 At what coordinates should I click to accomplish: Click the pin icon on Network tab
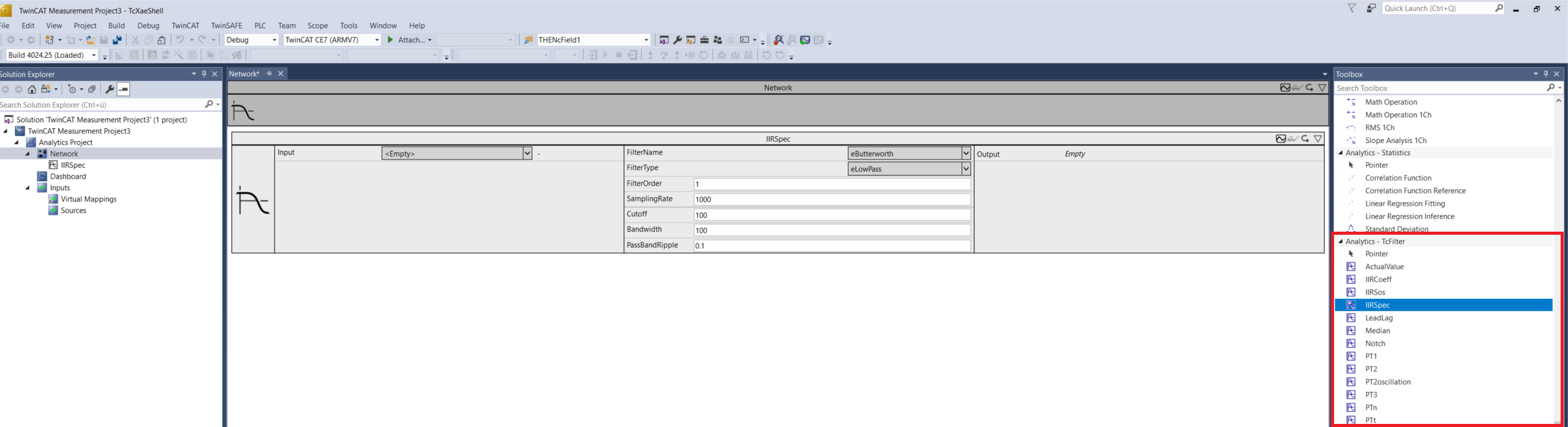point(269,74)
